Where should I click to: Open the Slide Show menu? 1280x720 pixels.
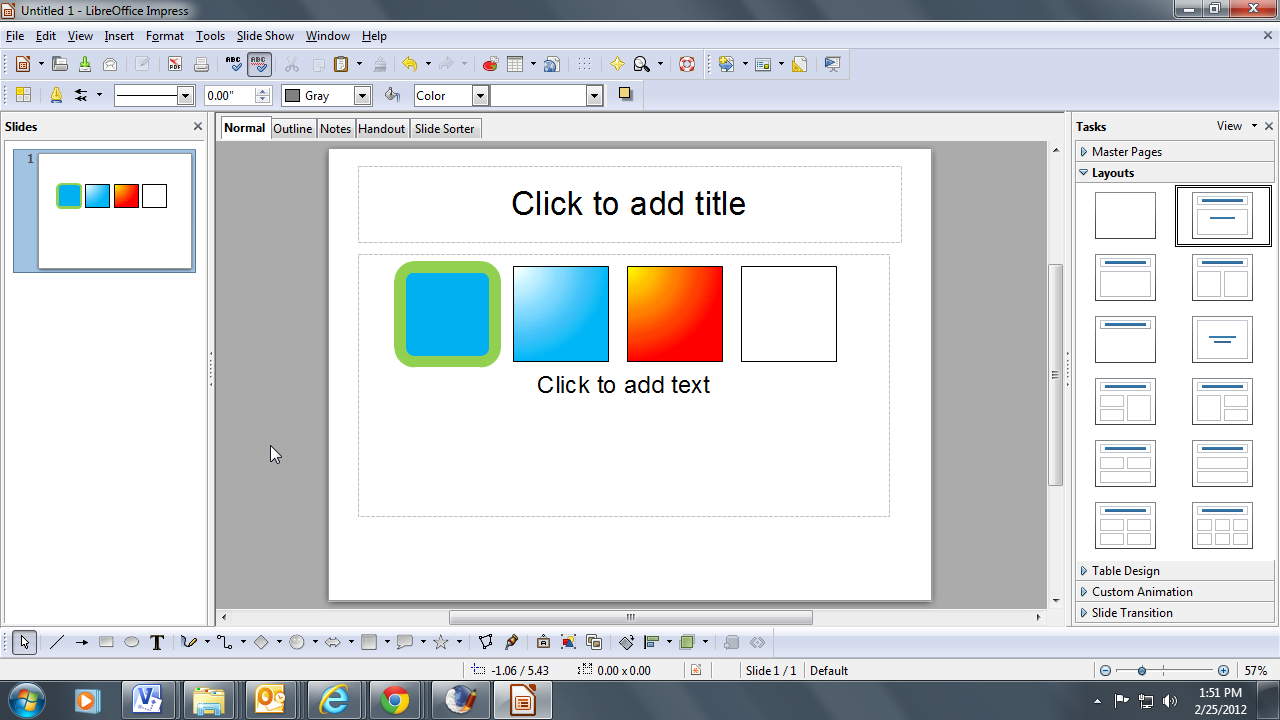(x=265, y=36)
